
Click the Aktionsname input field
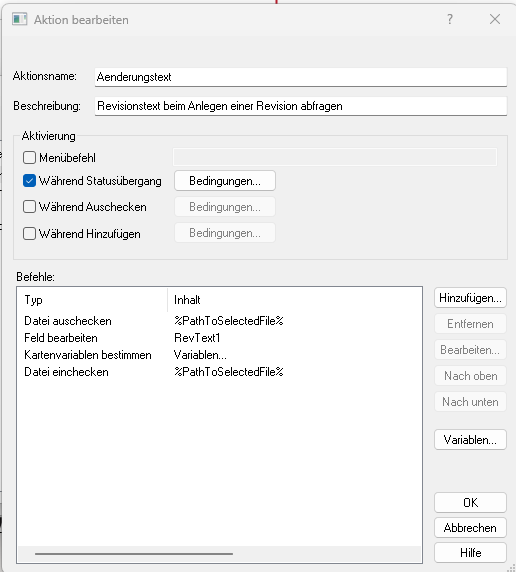[x=301, y=77]
